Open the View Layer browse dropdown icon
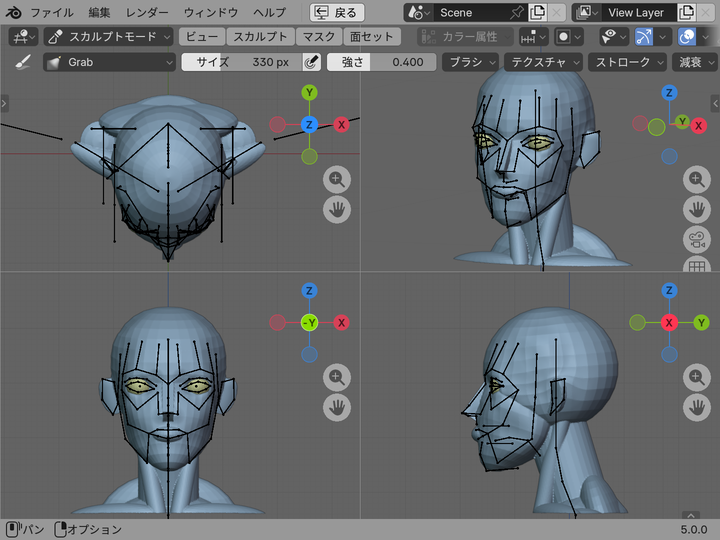 point(586,12)
